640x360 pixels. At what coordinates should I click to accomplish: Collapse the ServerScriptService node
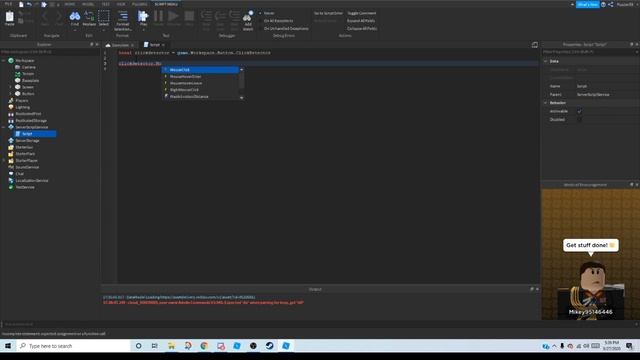click(4, 127)
